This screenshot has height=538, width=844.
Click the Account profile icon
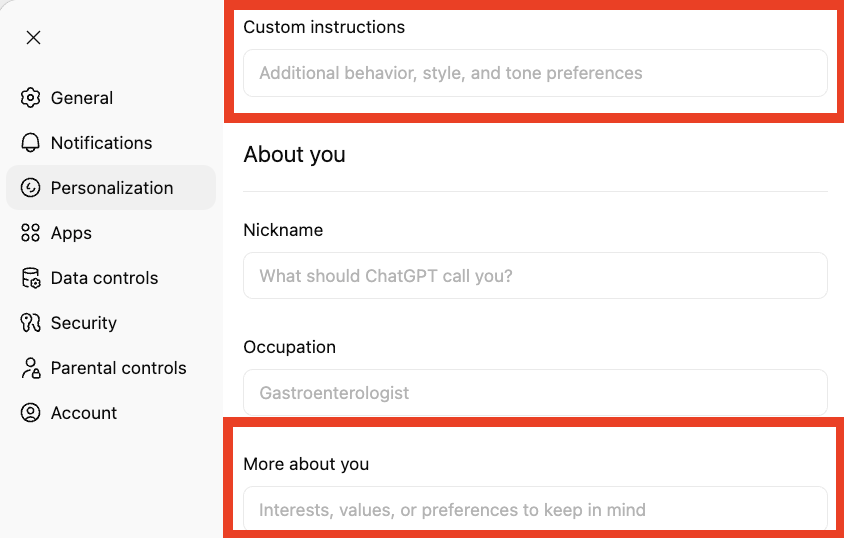[31, 413]
